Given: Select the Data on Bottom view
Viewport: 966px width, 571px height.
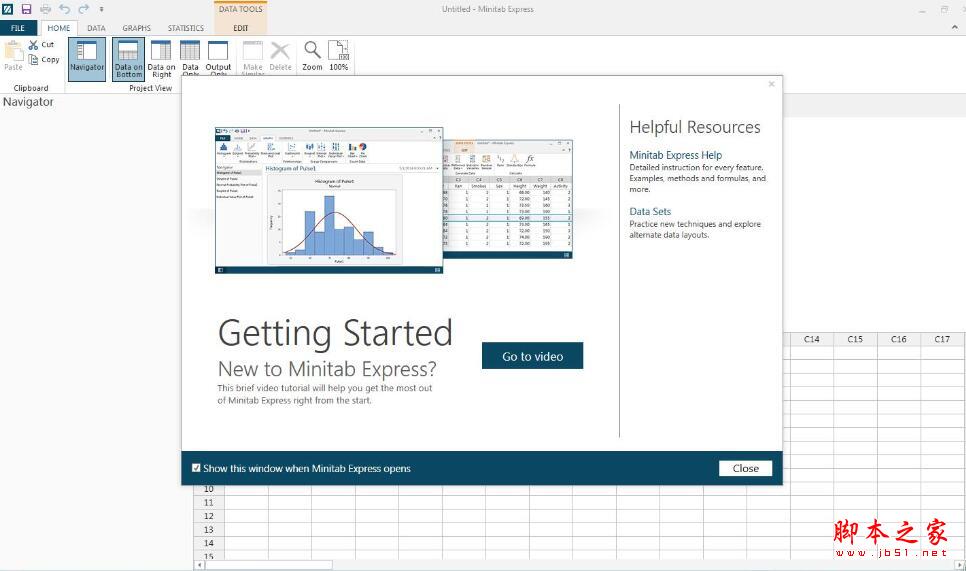Looking at the screenshot, I should coord(128,59).
